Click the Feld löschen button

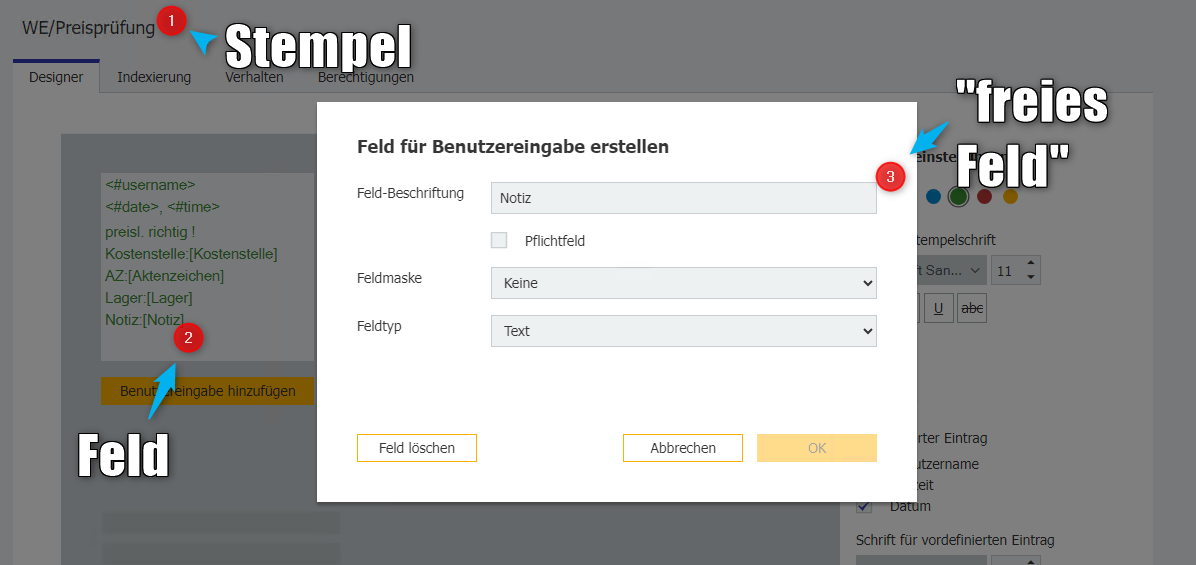417,448
